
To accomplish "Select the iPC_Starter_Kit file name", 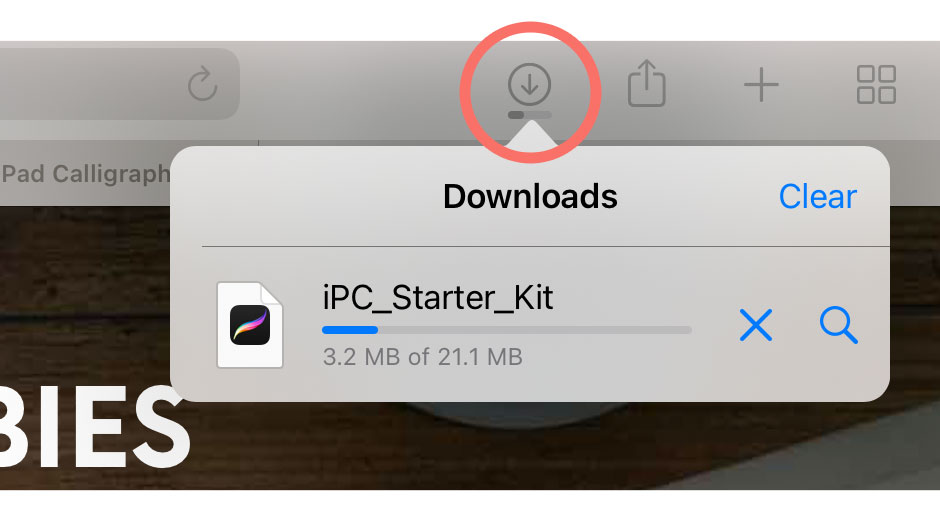I will pyautogui.click(x=438, y=297).
